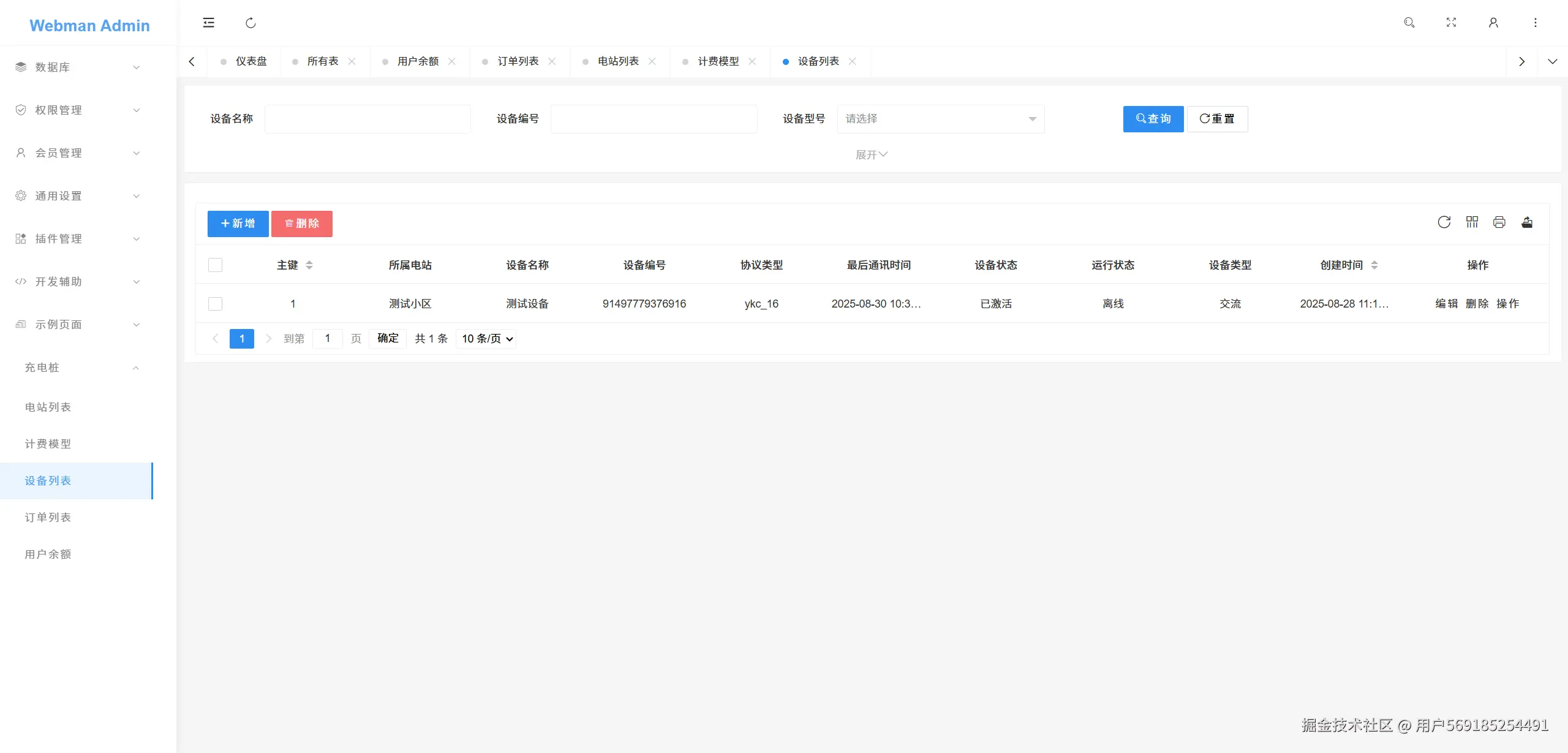This screenshot has height=753, width=1568.
Task: Refresh the table with reload icon
Action: [1444, 222]
